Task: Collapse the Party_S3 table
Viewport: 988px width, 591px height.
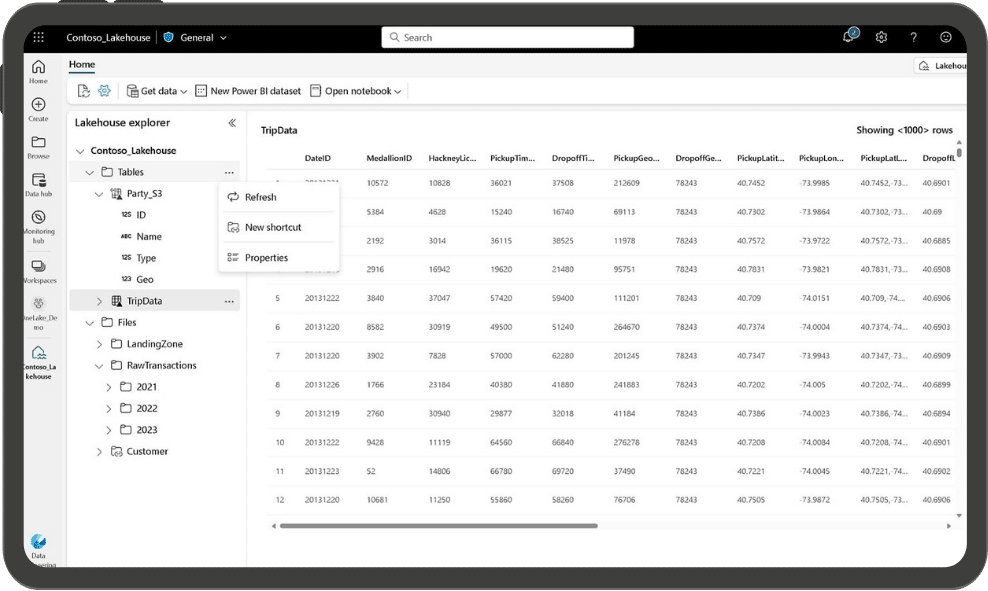Action: pyautogui.click(x=99, y=194)
